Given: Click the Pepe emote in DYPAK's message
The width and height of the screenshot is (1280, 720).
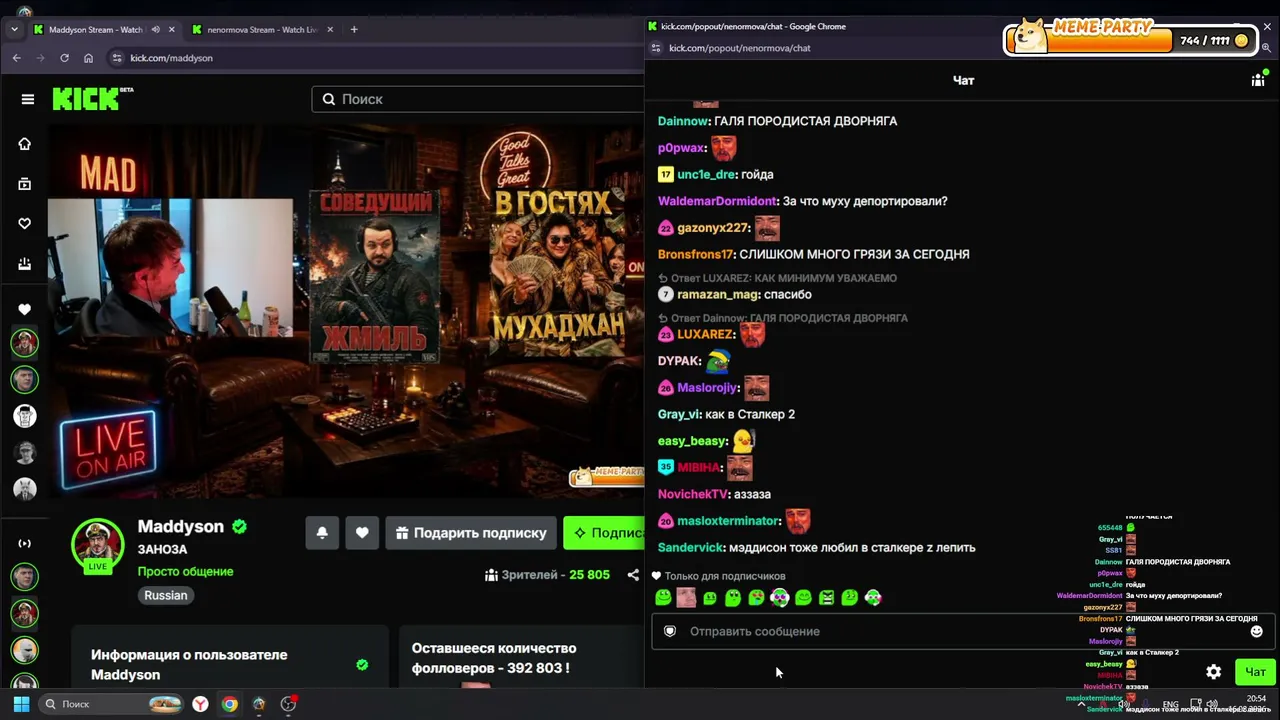Looking at the screenshot, I should [718, 361].
